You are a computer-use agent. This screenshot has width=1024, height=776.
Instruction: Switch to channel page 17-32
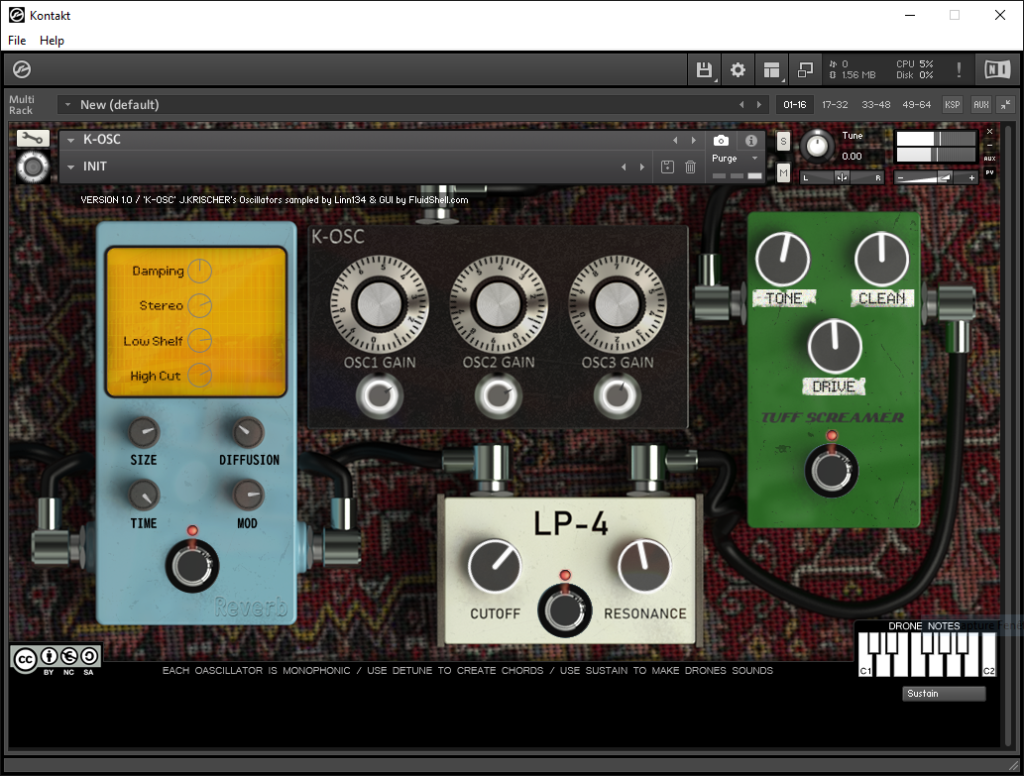click(835, 105)
